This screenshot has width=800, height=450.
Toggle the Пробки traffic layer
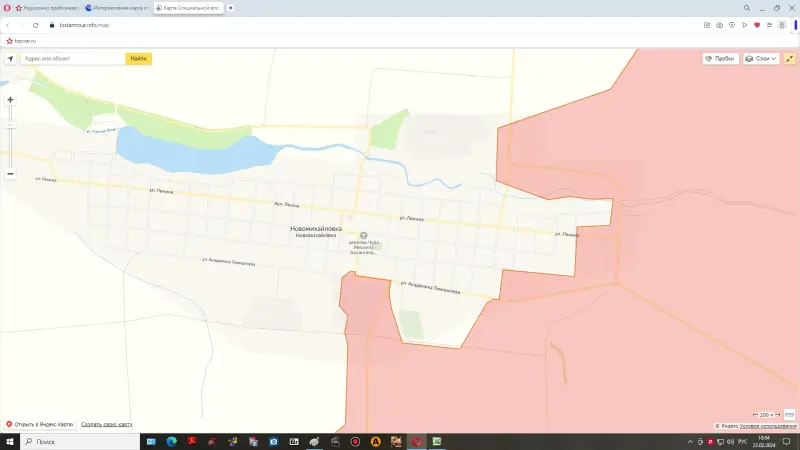coord(719,59)
